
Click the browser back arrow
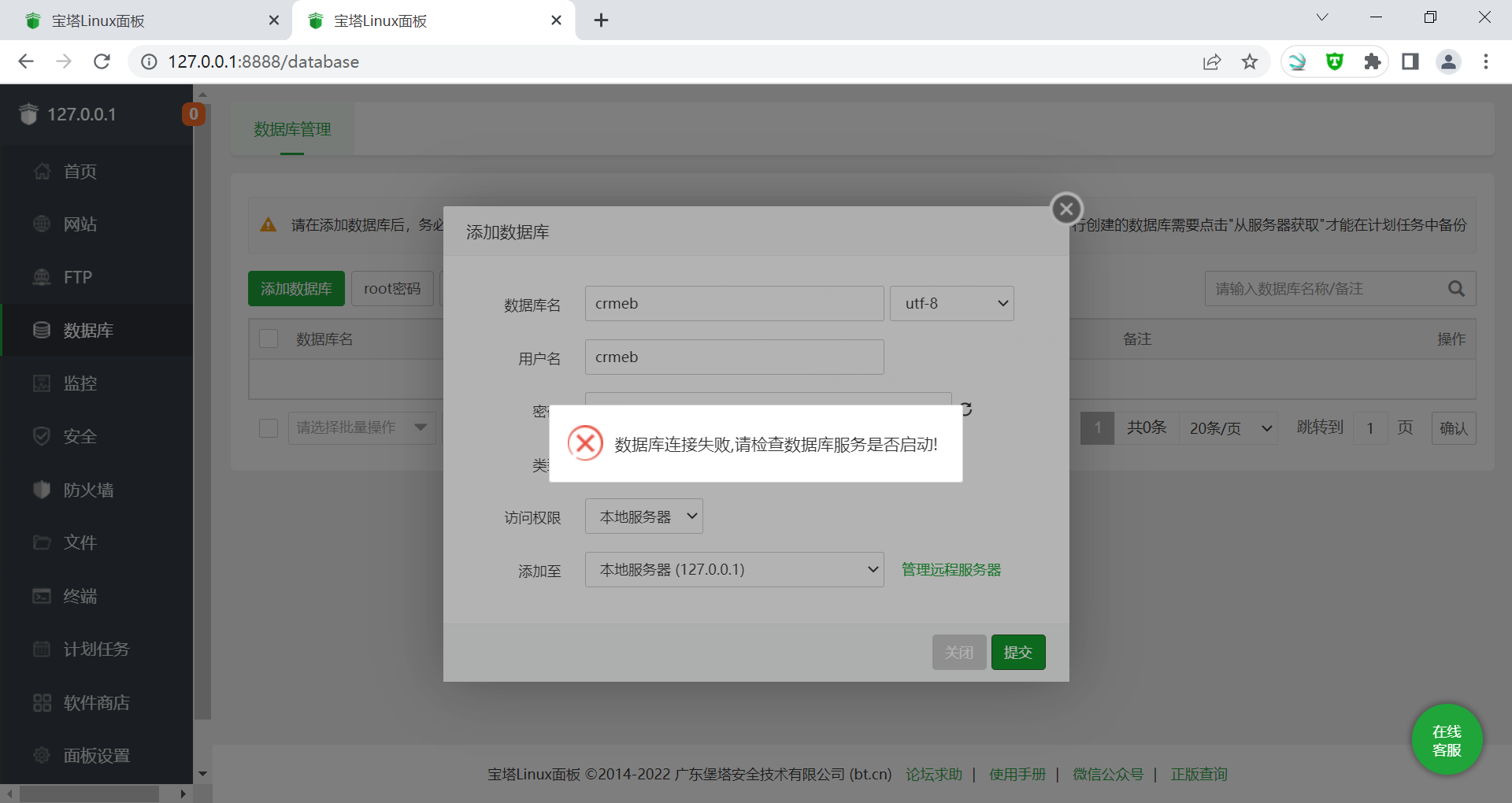coord(26,61)
